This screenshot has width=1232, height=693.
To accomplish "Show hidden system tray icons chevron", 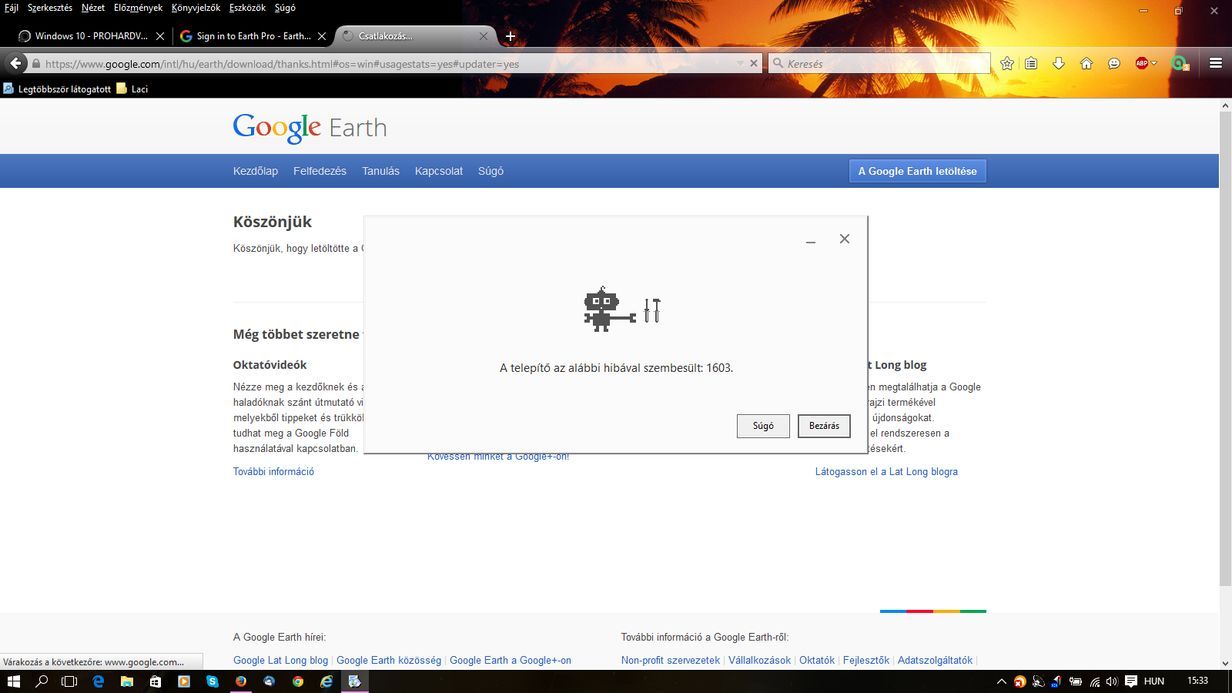I will (1001, 682).
